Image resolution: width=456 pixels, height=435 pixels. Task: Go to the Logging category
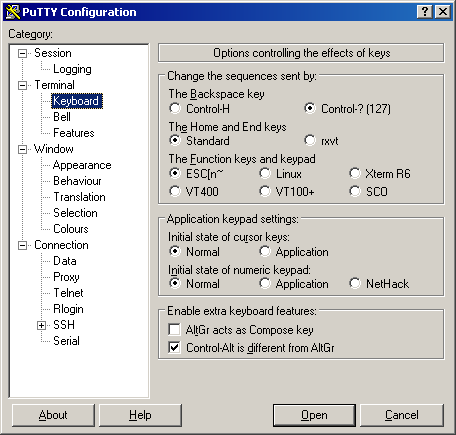(72, 69)
